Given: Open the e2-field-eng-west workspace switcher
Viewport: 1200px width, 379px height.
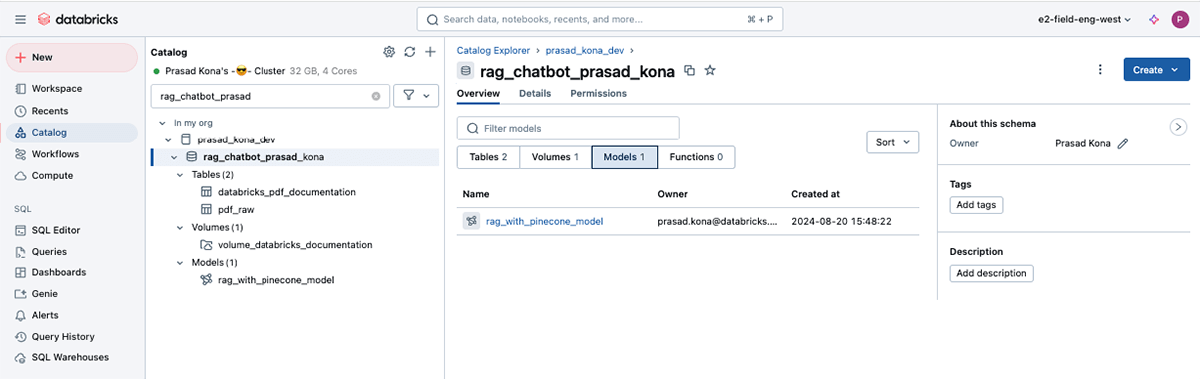Looking at the screenshot, I should pos(1085,19).
